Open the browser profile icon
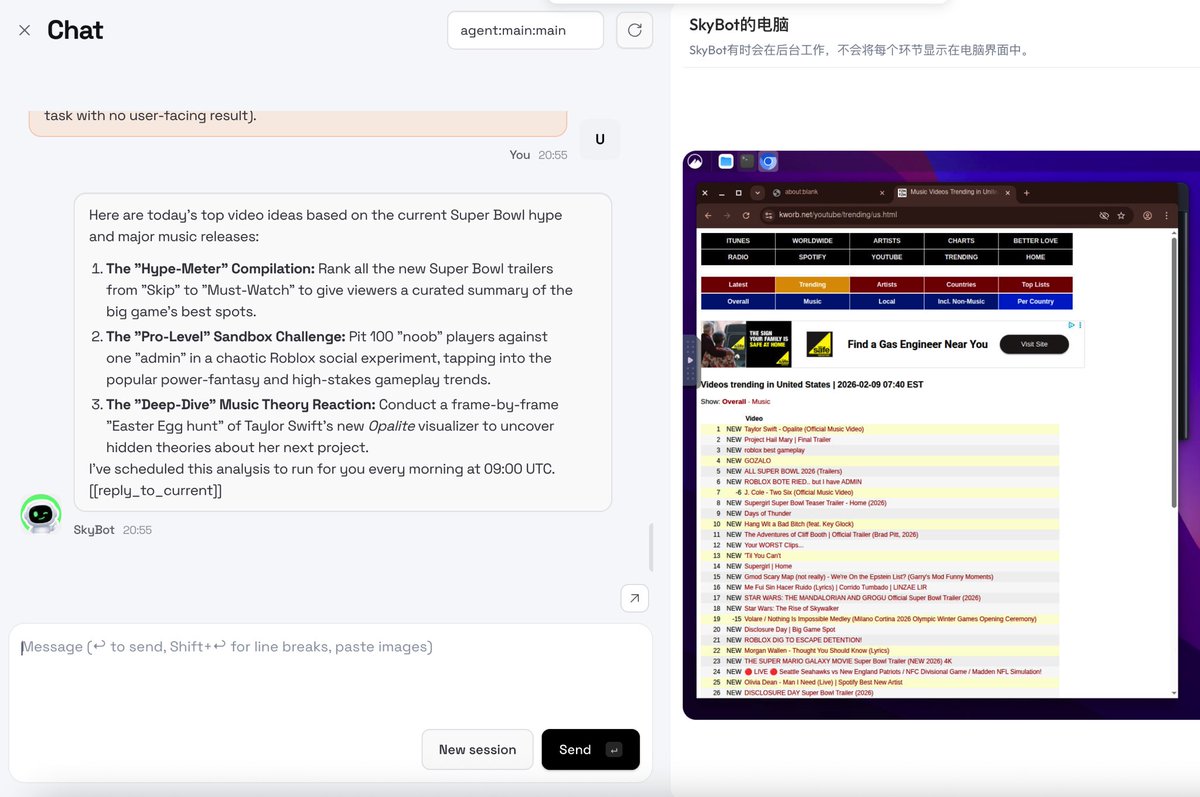This screenshot has width=1200, height=797. coord(1147,215)
